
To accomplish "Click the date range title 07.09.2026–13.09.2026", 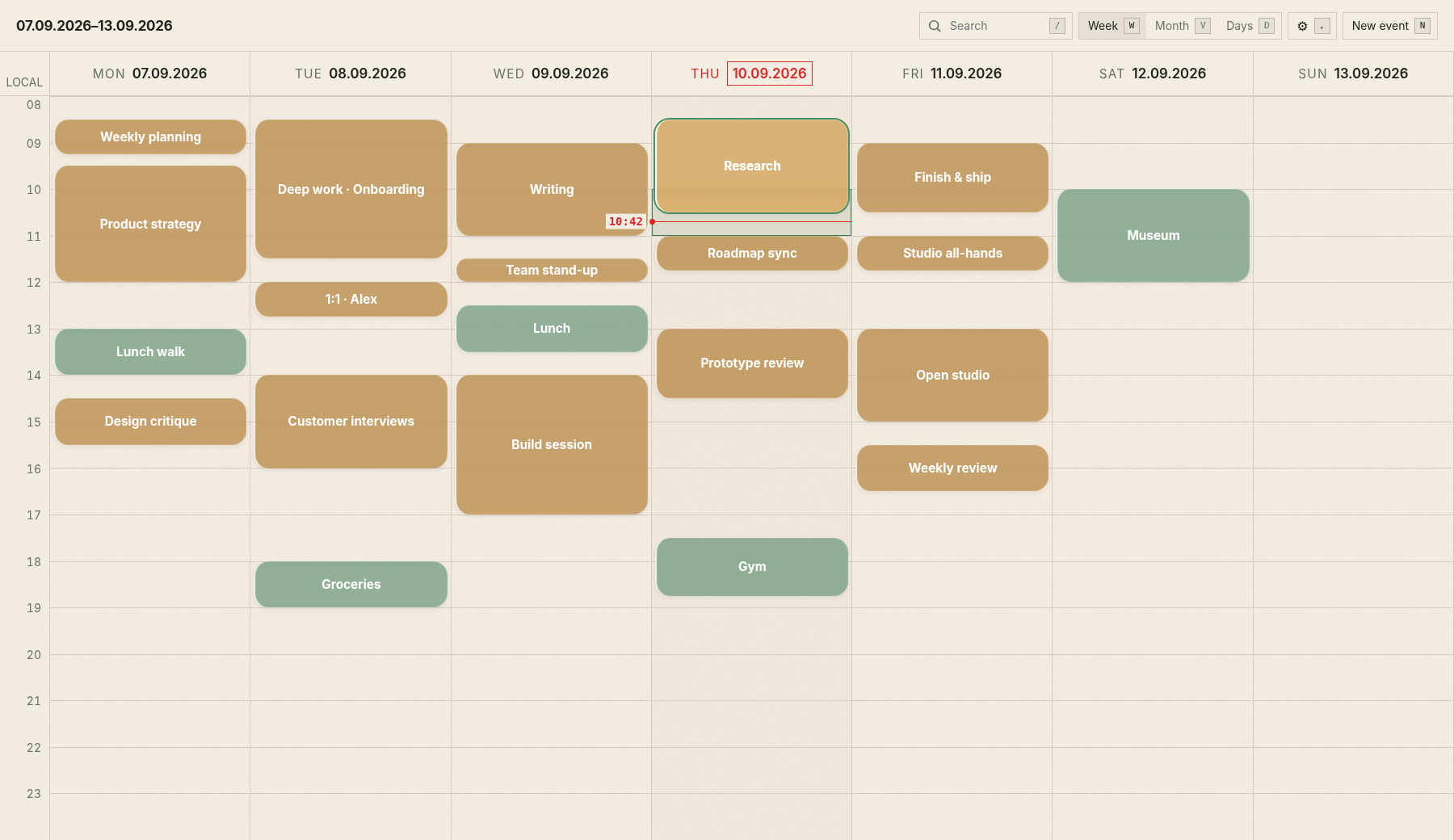I will point(95,26).
